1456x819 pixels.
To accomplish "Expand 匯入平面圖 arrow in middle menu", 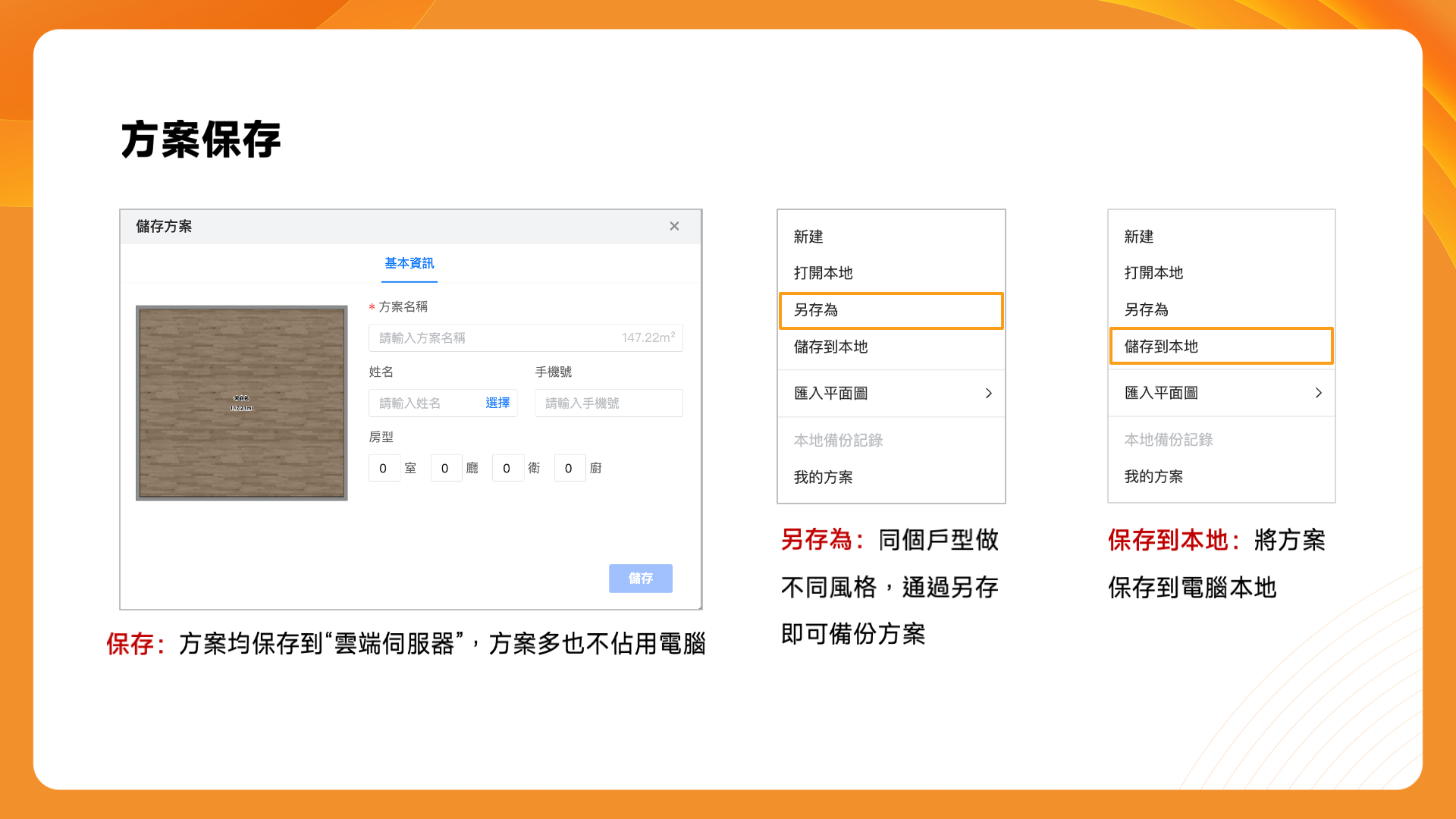I will point(988,393).
